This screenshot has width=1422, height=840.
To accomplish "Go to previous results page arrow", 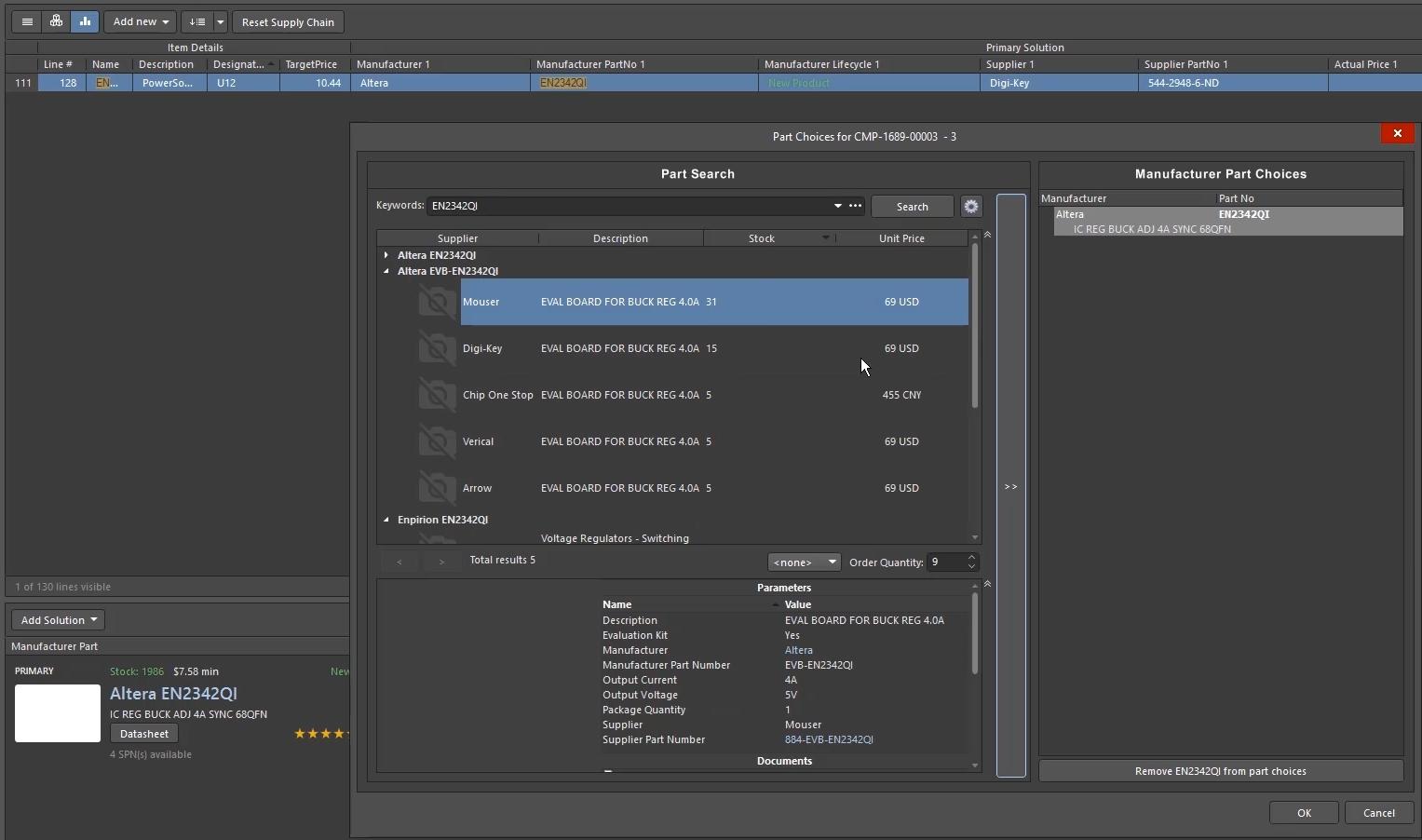I will pos(400,562).
